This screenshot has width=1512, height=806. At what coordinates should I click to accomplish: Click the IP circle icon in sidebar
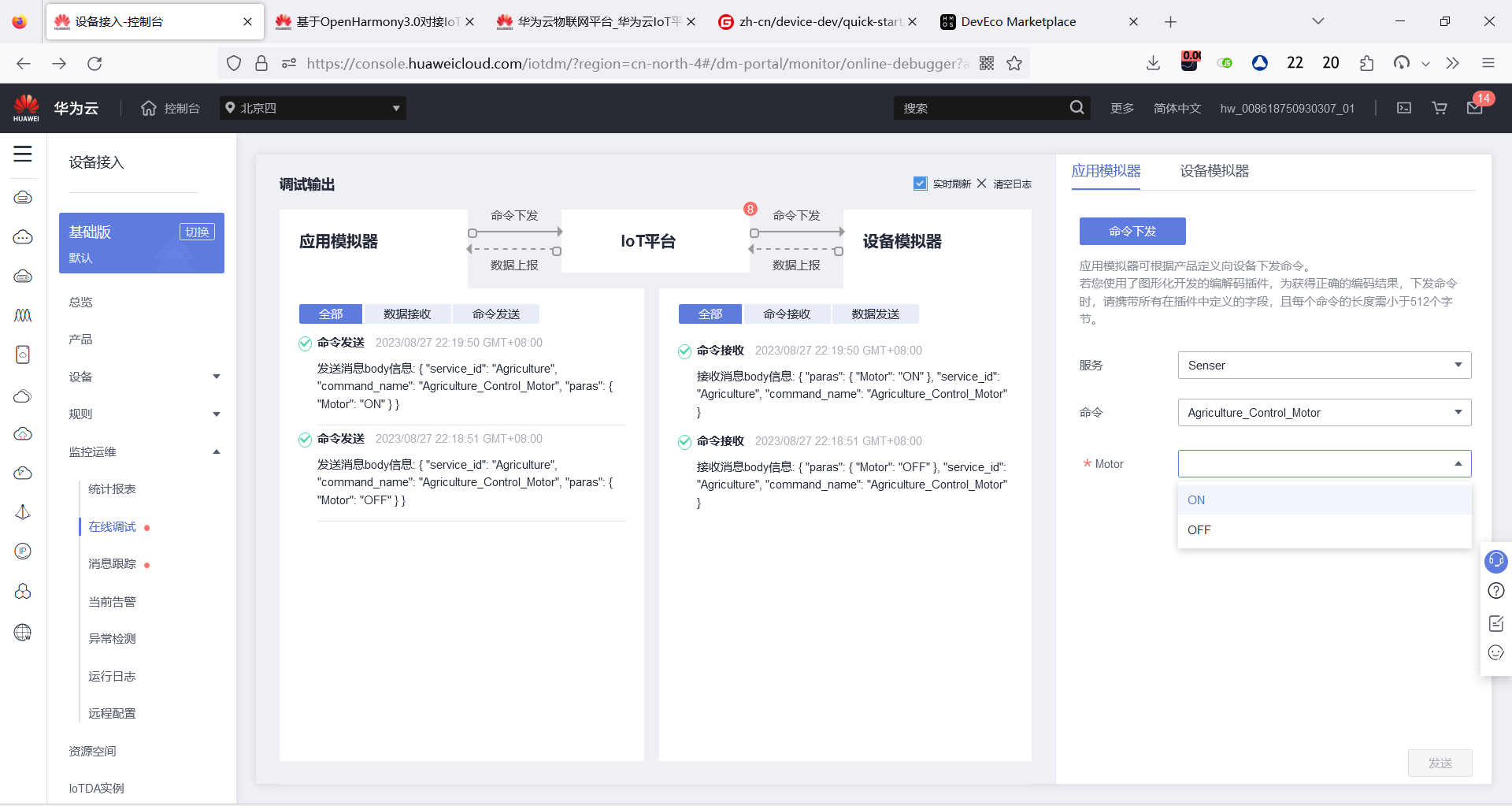23,551
